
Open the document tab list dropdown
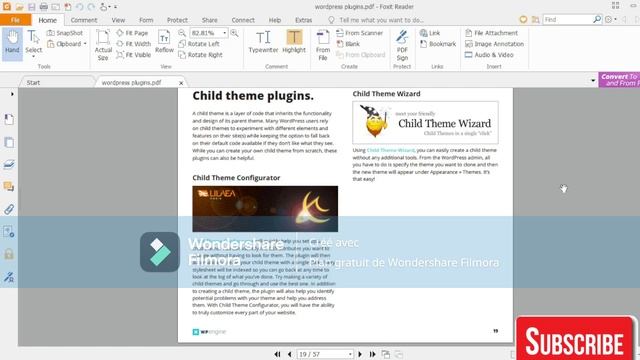pos(593,80)
